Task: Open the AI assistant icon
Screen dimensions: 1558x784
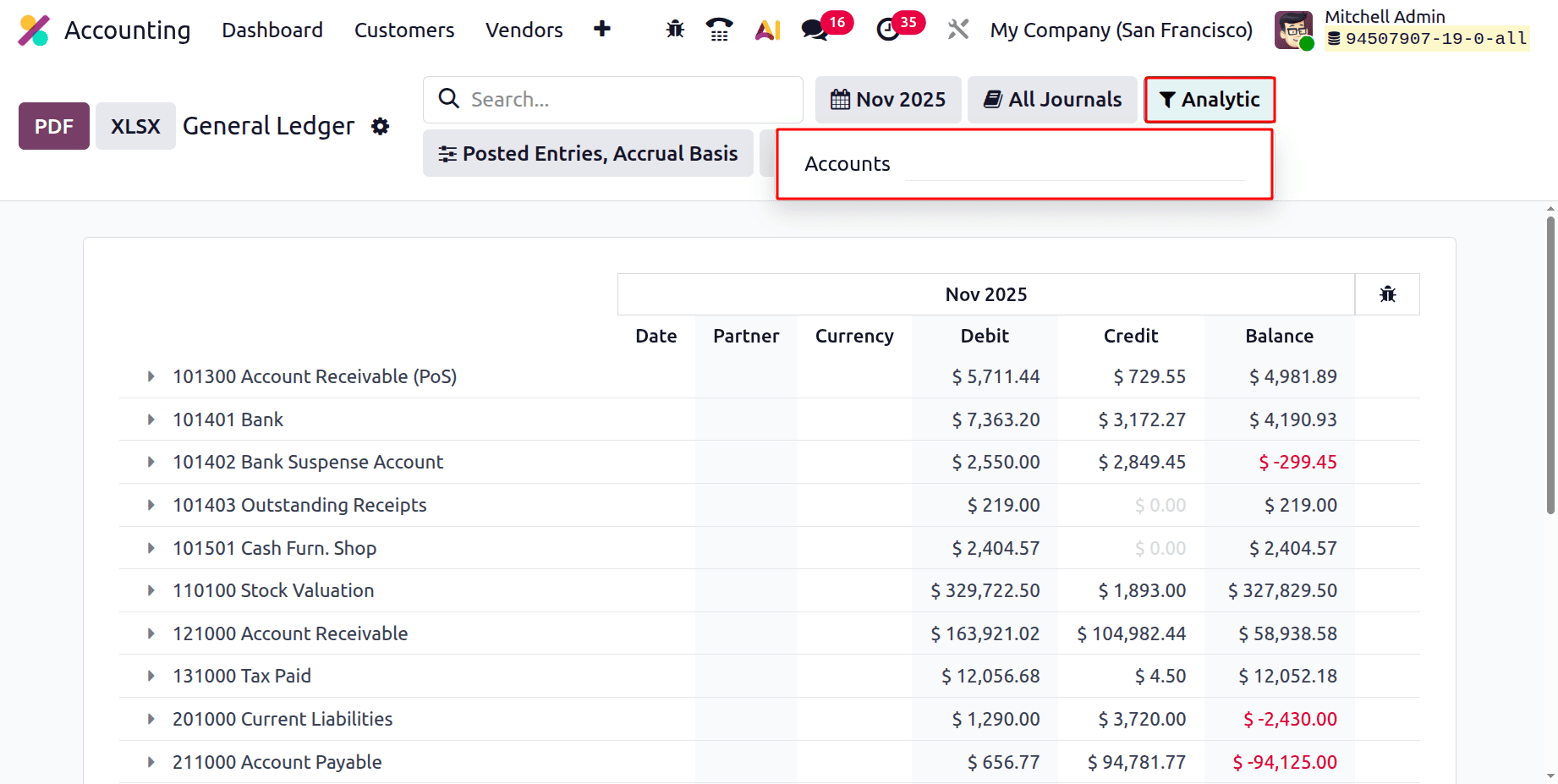Action: [x=768, y=30]
